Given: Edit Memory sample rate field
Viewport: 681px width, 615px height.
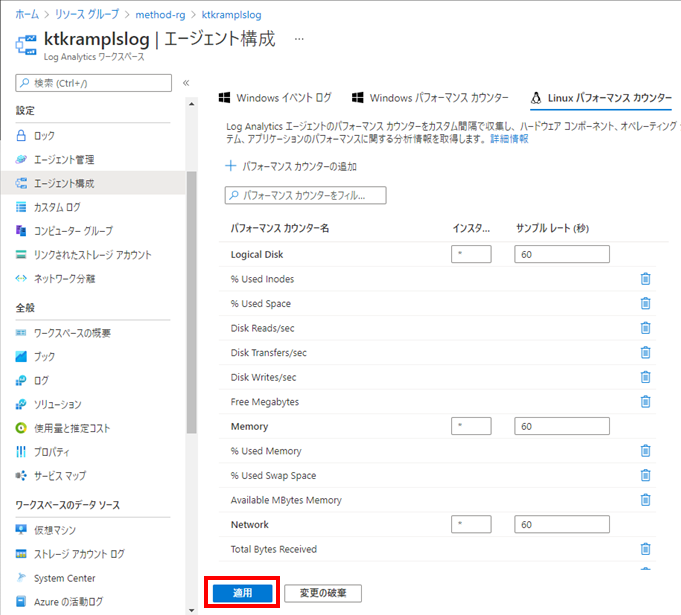Looking at the screenshot, I should point(562,426).
